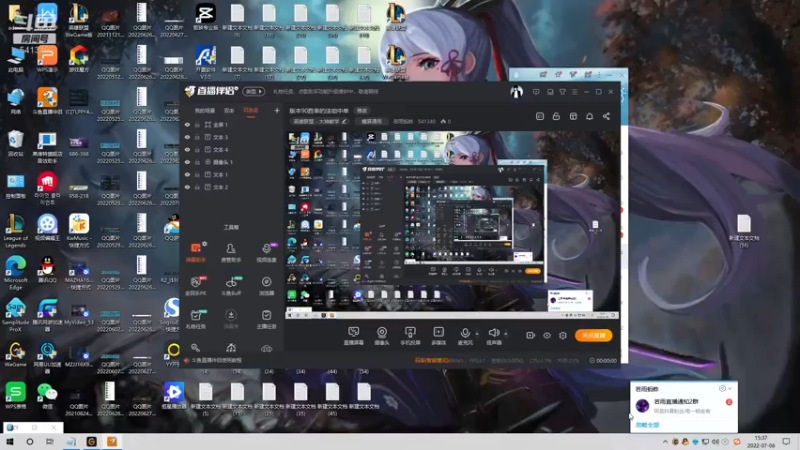Open League of Legends desktop shortcut
800x450 pixels.
pyautogui.click(x=15, y=231)
